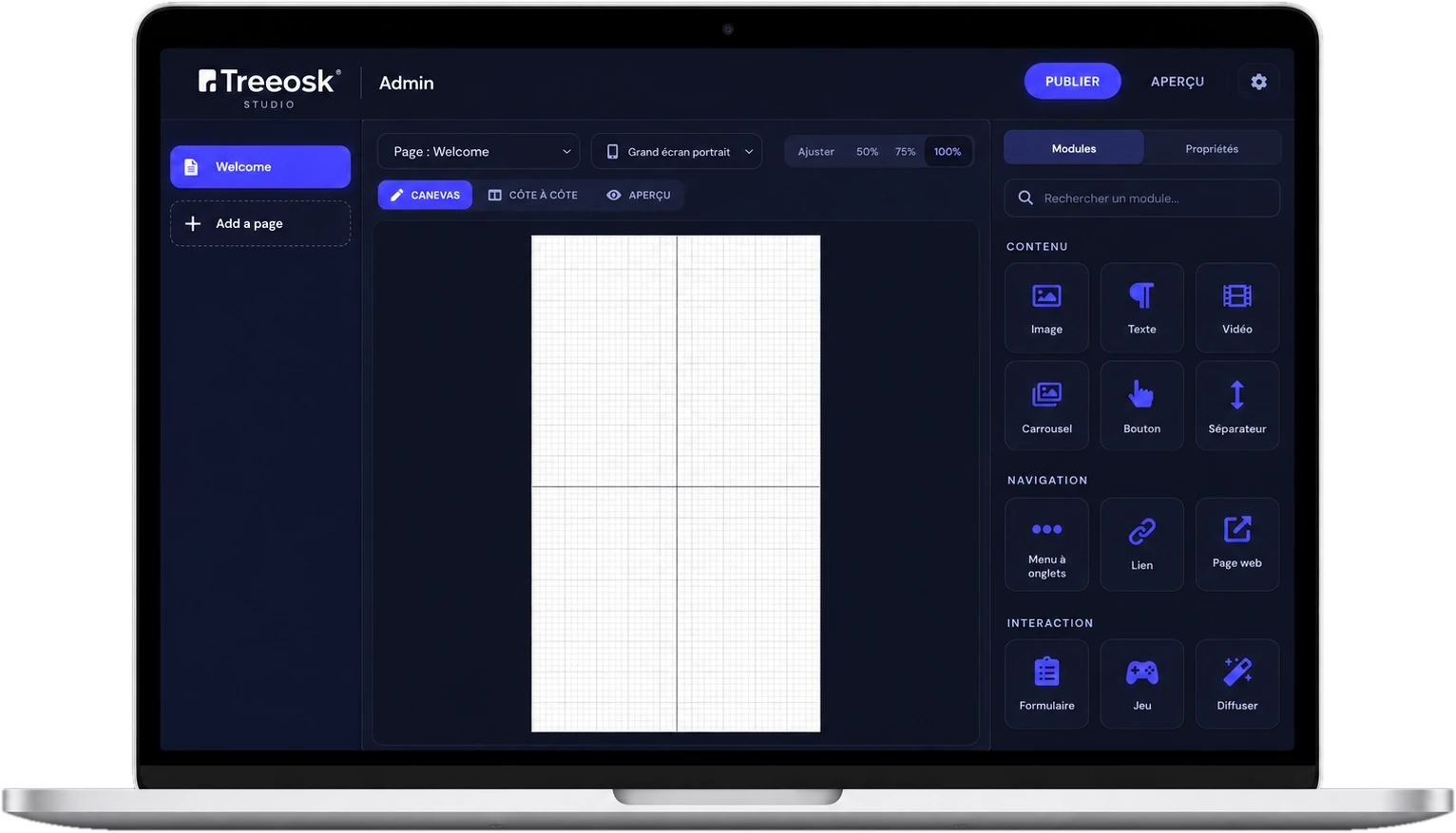
Task: Click Add a page button
Action: [x=260, y=223]
